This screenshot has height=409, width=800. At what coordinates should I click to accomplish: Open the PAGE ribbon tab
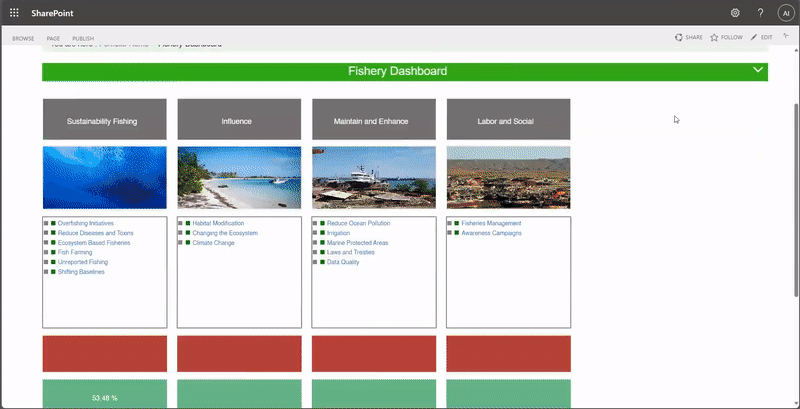point(53,38)
